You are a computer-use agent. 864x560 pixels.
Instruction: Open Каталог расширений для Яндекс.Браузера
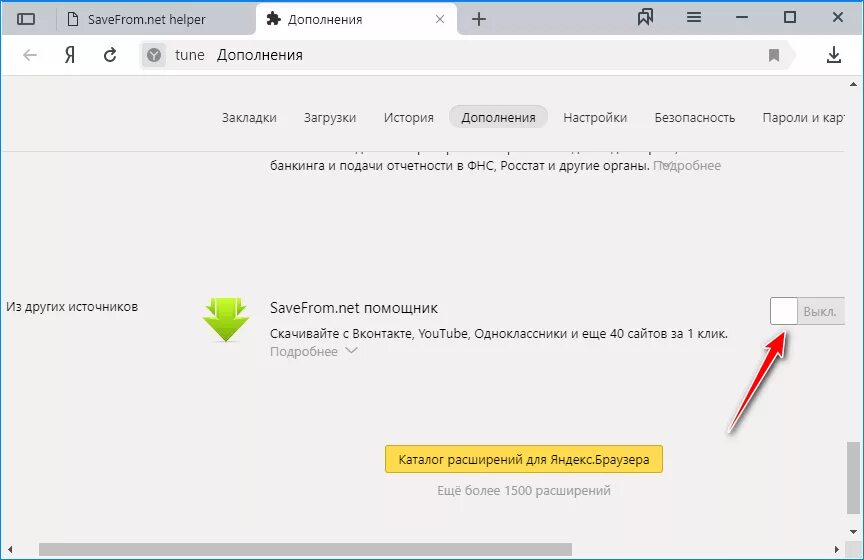point(523,459)
